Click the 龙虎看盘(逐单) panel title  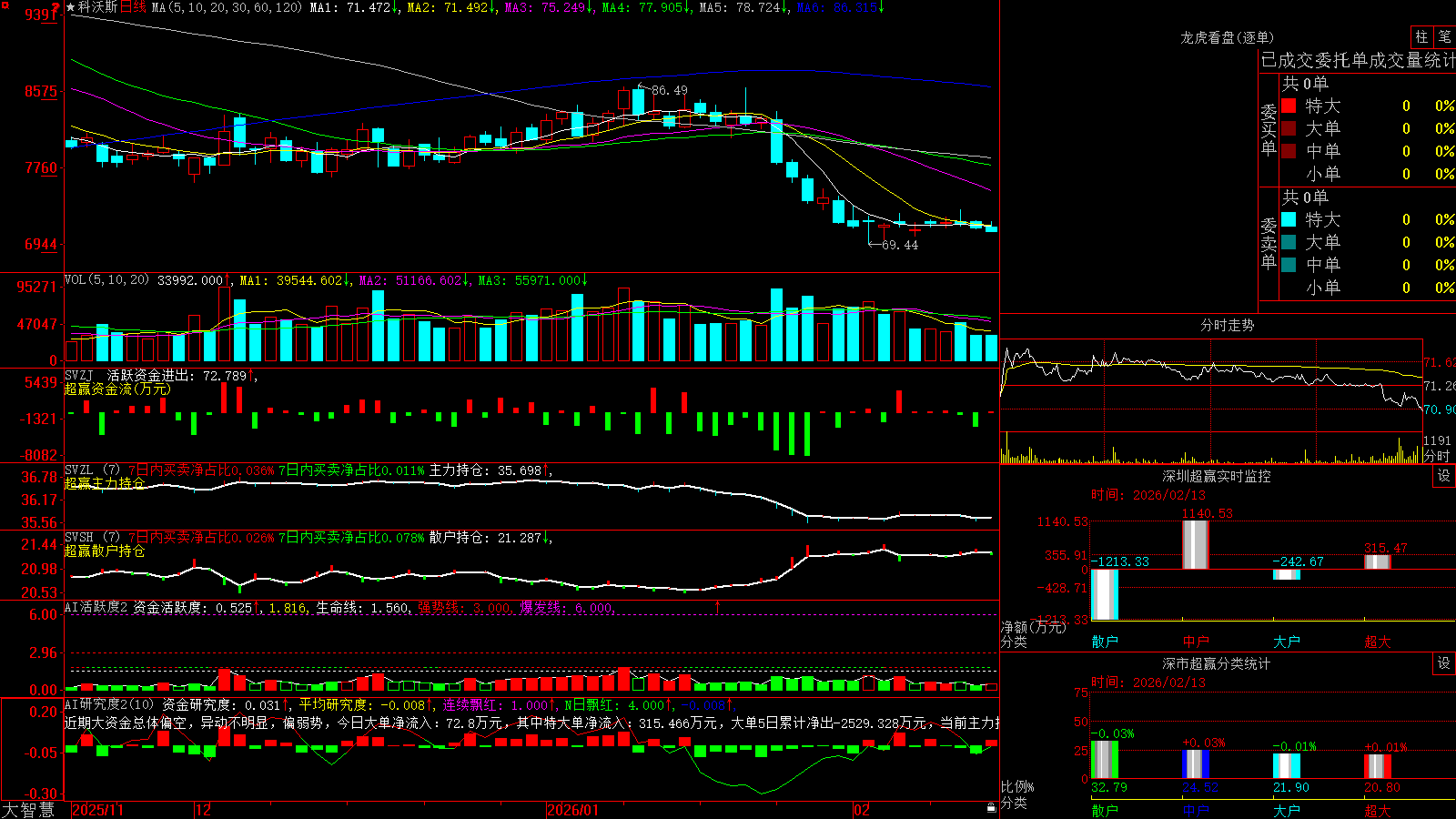tap(1227, 37)
